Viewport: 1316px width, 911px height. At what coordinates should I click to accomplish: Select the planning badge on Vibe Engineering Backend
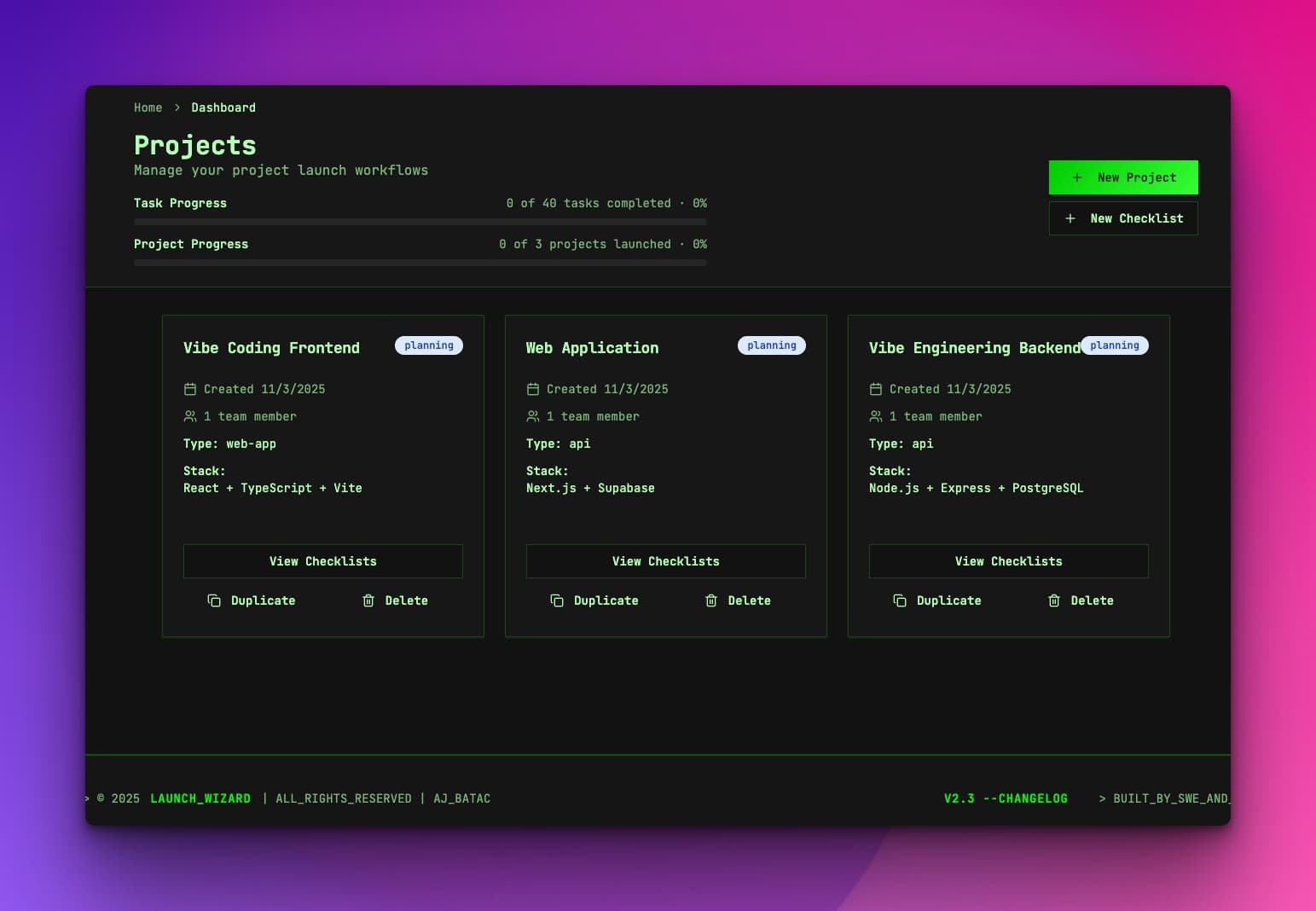[1115, 345]
